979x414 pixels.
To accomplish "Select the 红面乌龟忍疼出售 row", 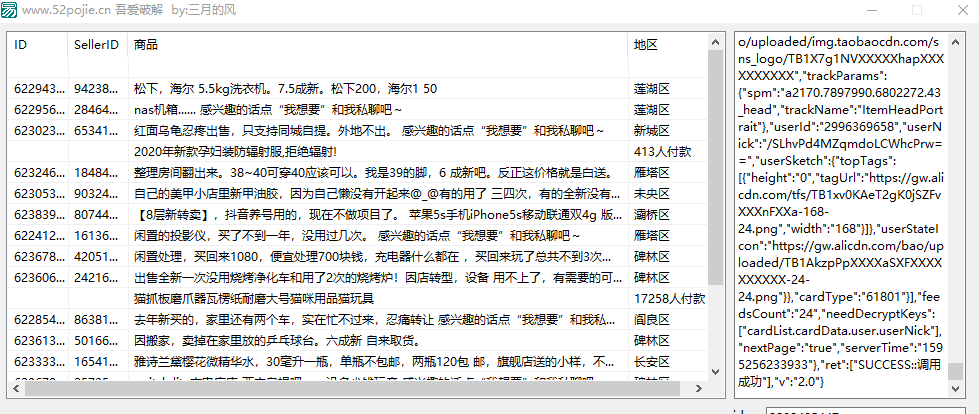I will (x=358, y=131).
